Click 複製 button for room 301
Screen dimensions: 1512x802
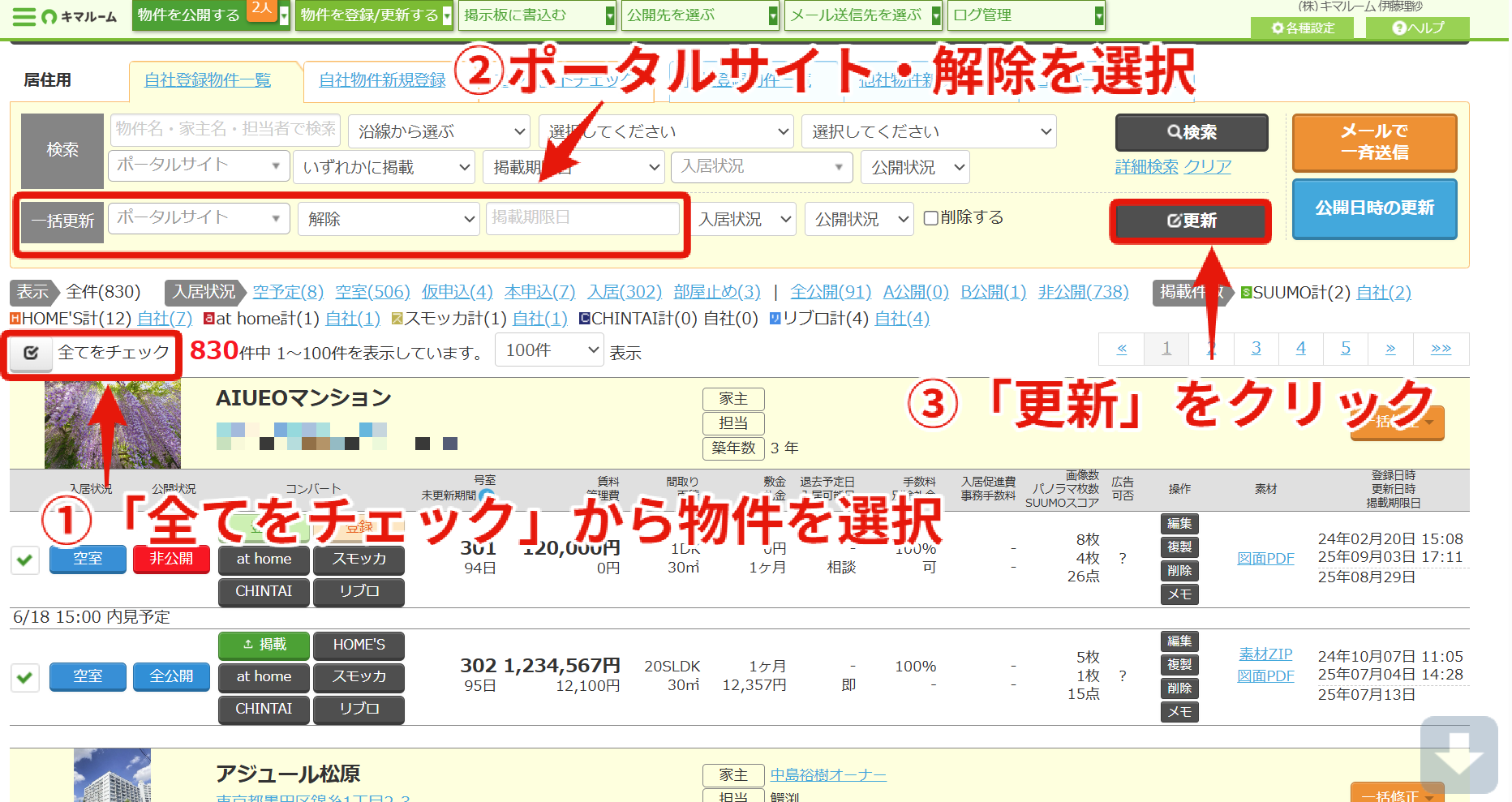coord(1179,547)
